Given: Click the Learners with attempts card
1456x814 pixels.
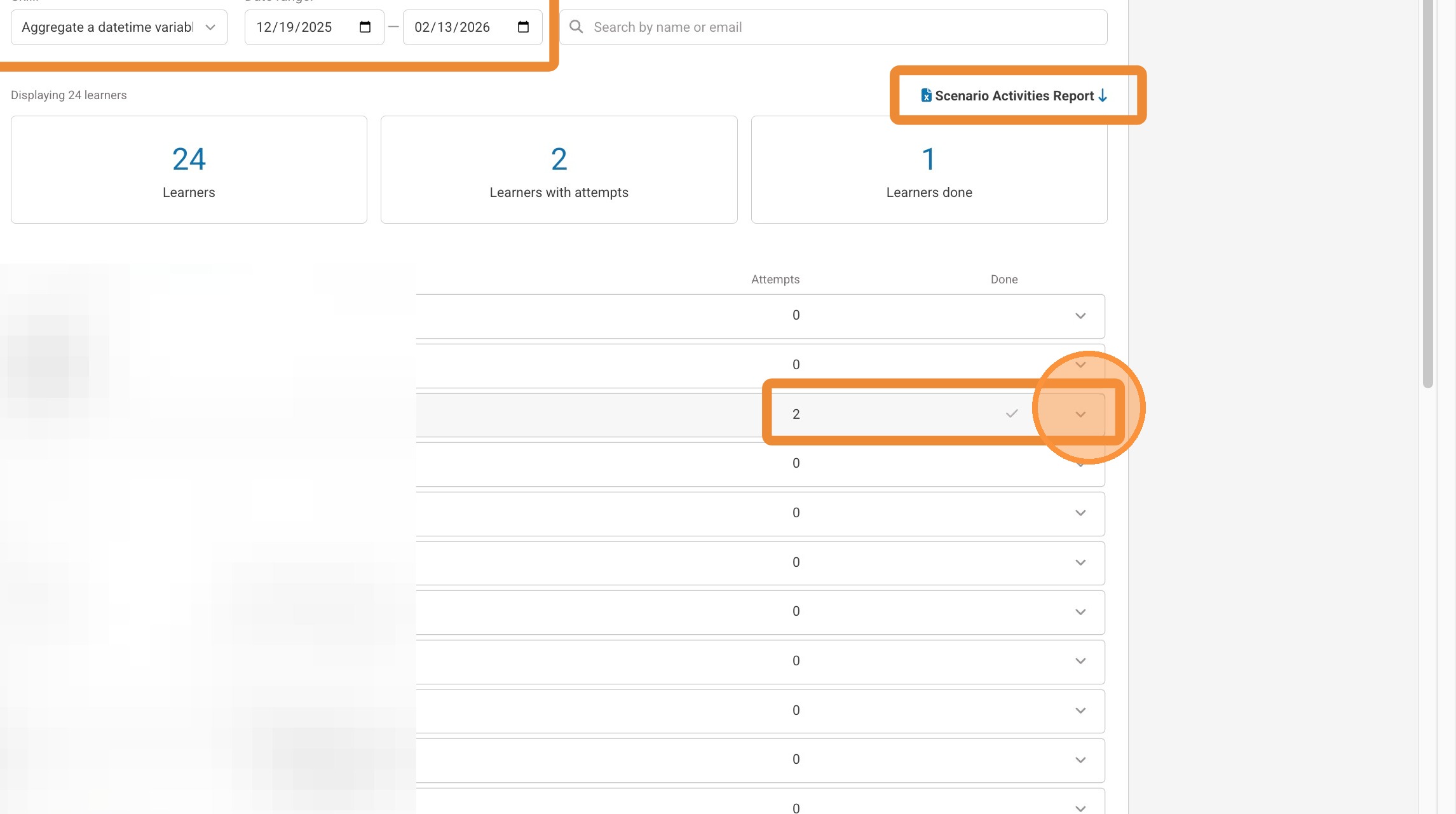Looking at the screenshot, I should 559,170.
